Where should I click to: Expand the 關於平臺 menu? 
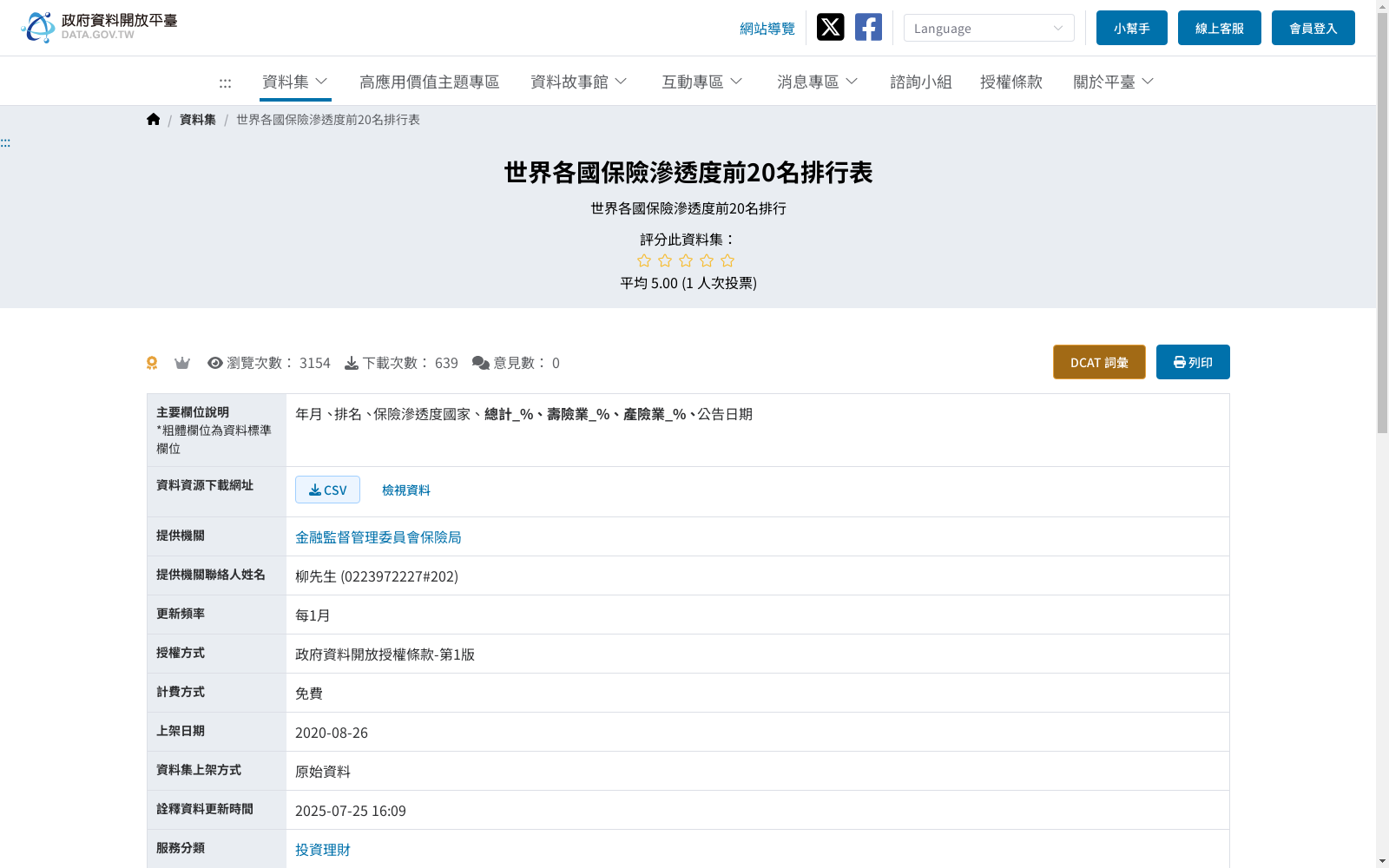pos(1114,82)
